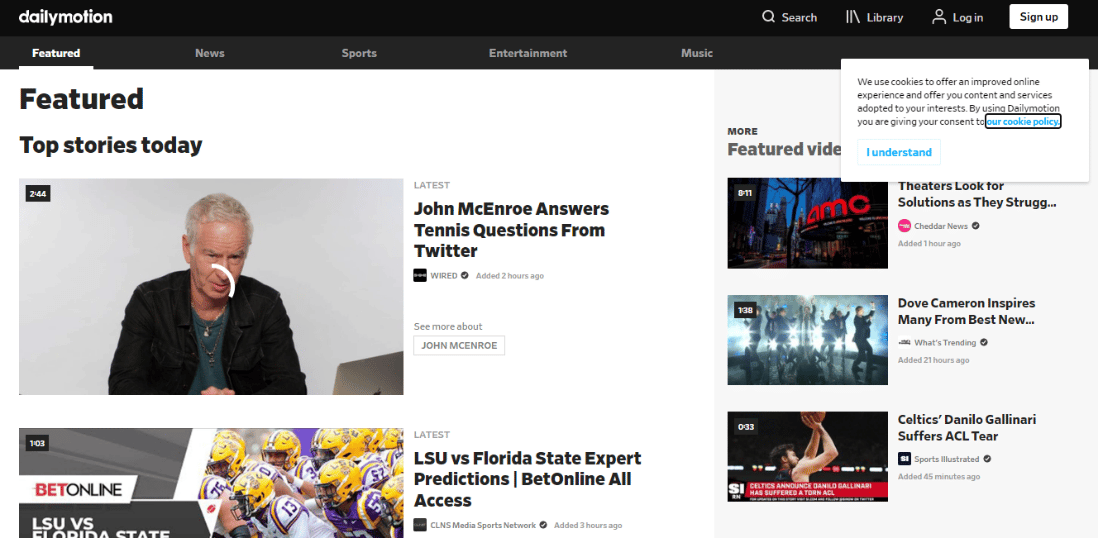Click the Log in link
The width and height of the screenshot is (1098, 538).
pos(968,18)
